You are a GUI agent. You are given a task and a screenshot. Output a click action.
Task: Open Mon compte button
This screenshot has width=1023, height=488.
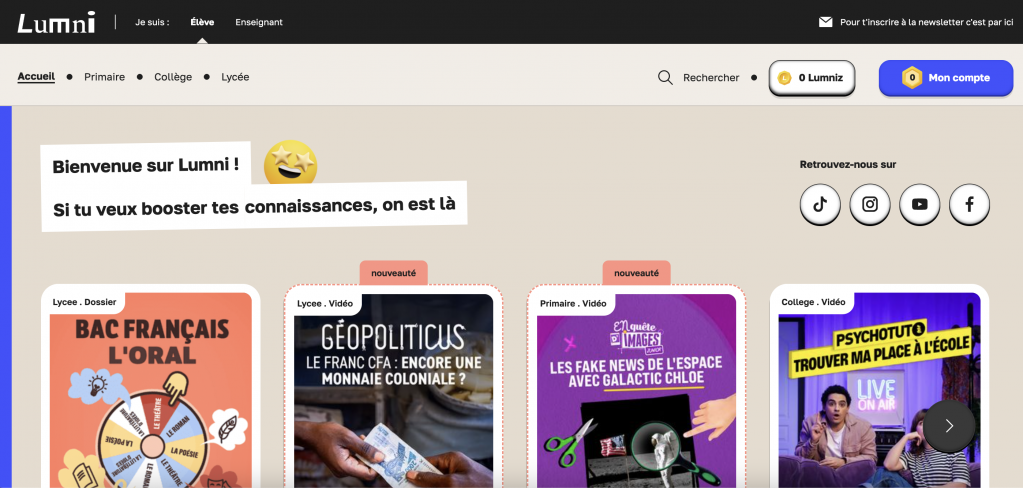(945, 78)
